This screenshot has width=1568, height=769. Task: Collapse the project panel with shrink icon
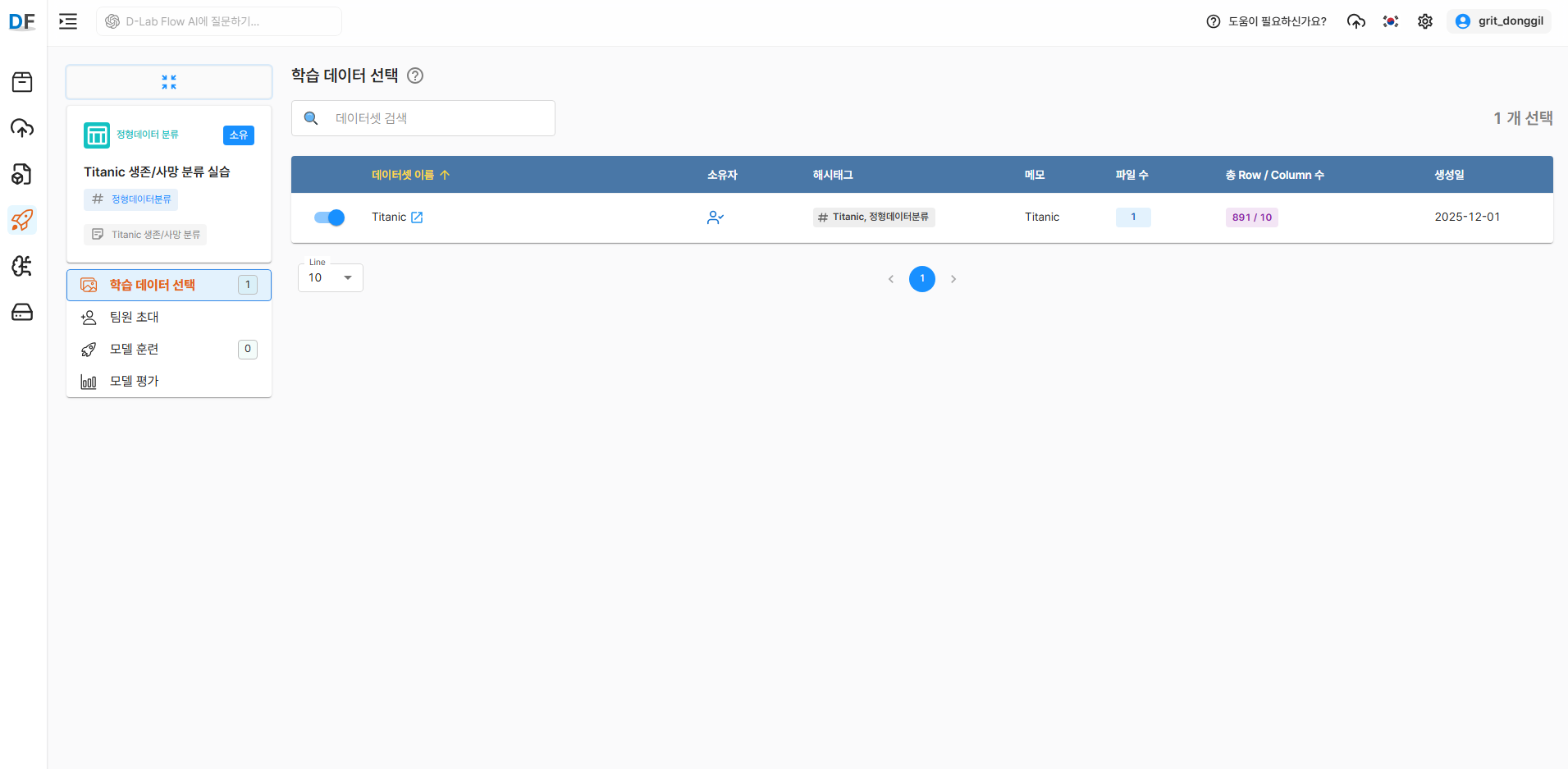click(169, 82)
